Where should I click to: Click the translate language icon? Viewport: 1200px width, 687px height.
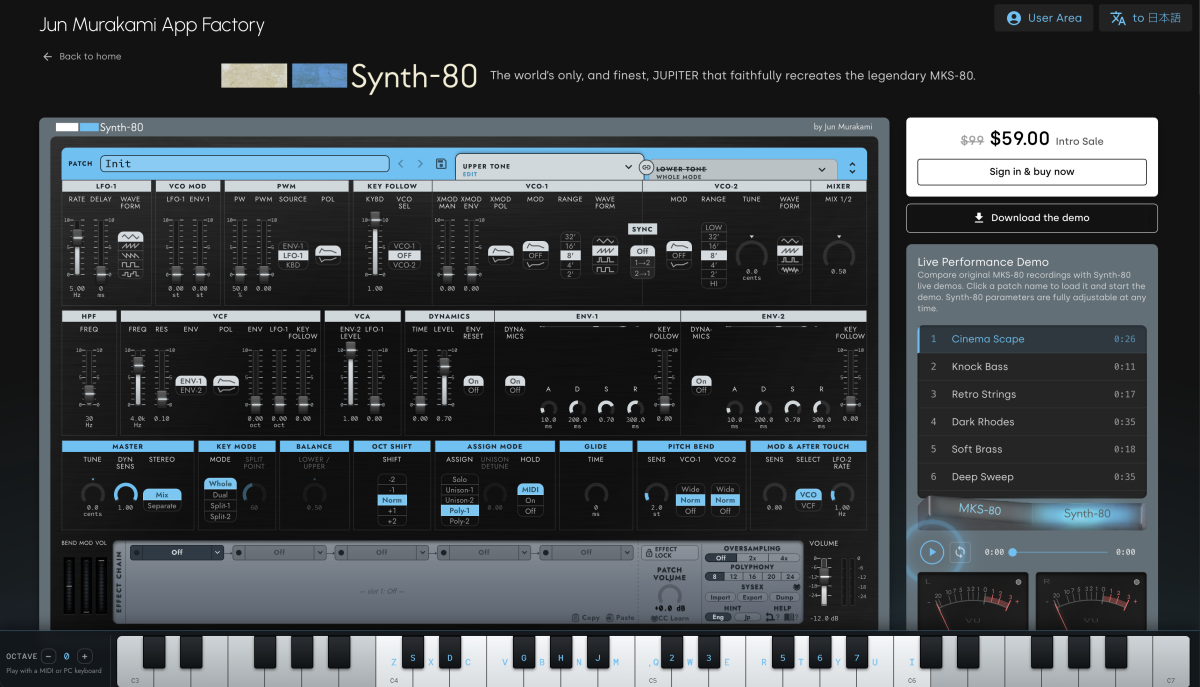[x=1118, y=18]
